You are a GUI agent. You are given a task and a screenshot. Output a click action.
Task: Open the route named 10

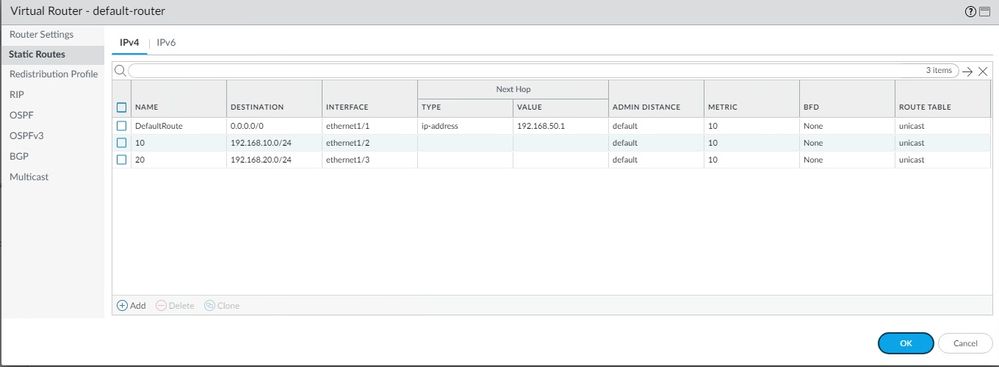140,143
